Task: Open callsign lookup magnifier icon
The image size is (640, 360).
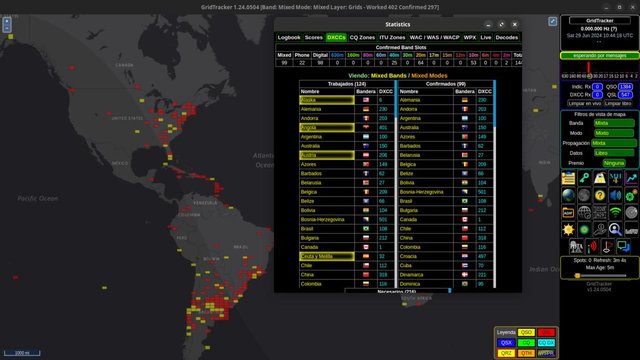Action: (x=615, y=229)
